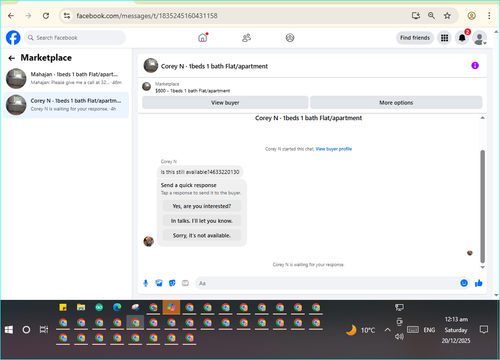Open the zoom magnifier icon in address bar
This screenshot has width=500, height=360.
(x=431, y=16)
